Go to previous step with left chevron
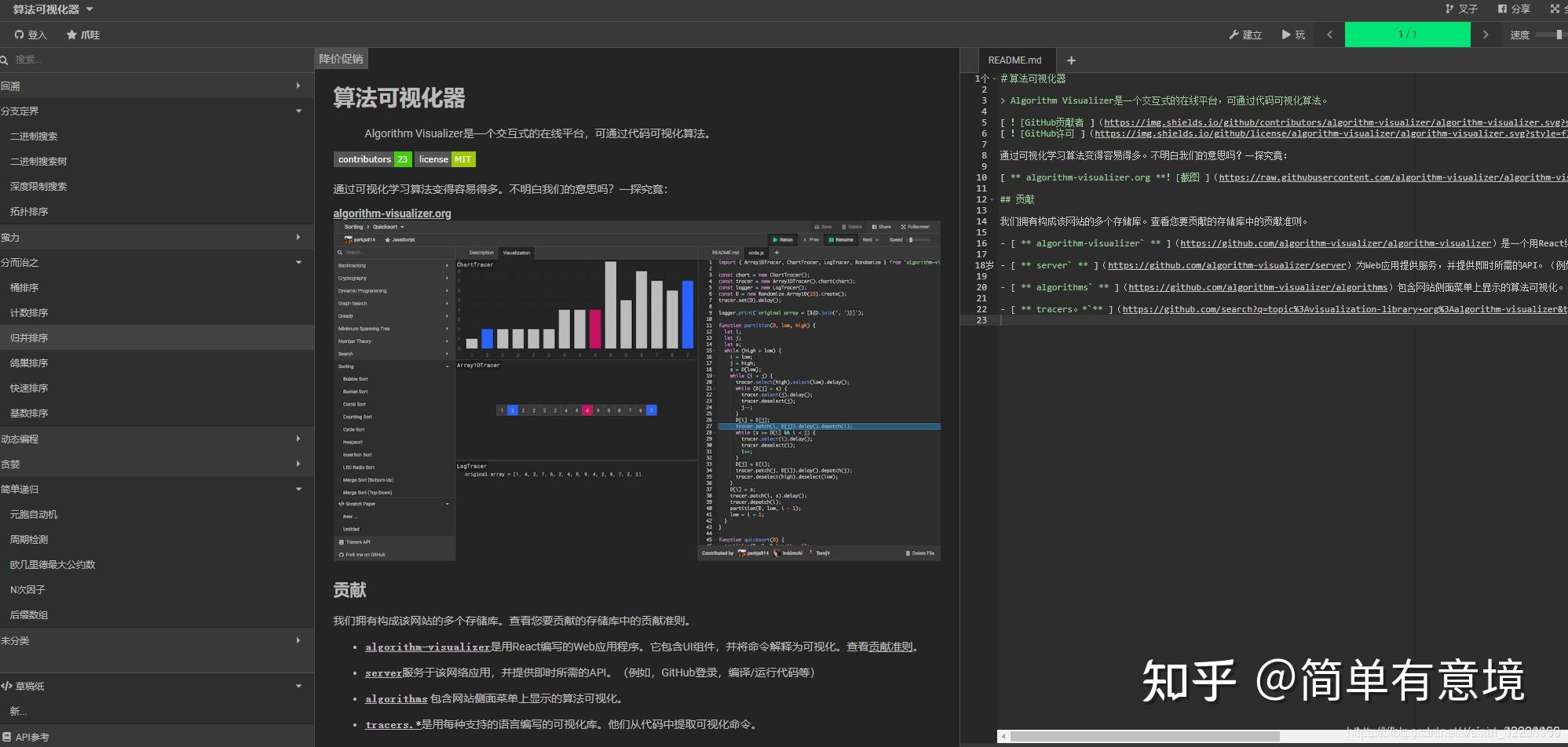 pyautogui.click(x=1329, y=35)
